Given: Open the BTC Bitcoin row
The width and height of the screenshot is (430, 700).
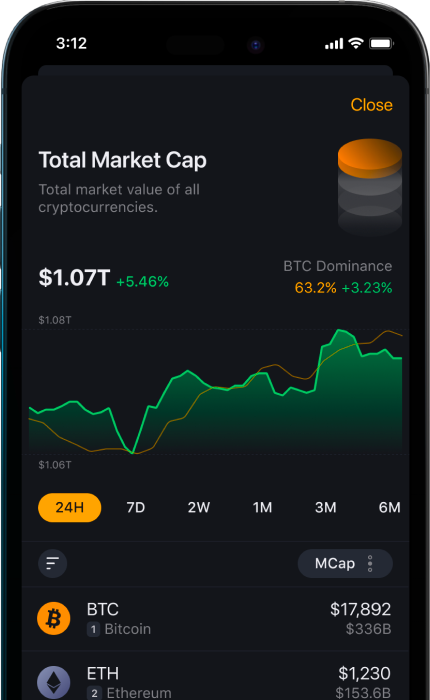Looking at the screenshot, I should point(215,619).
